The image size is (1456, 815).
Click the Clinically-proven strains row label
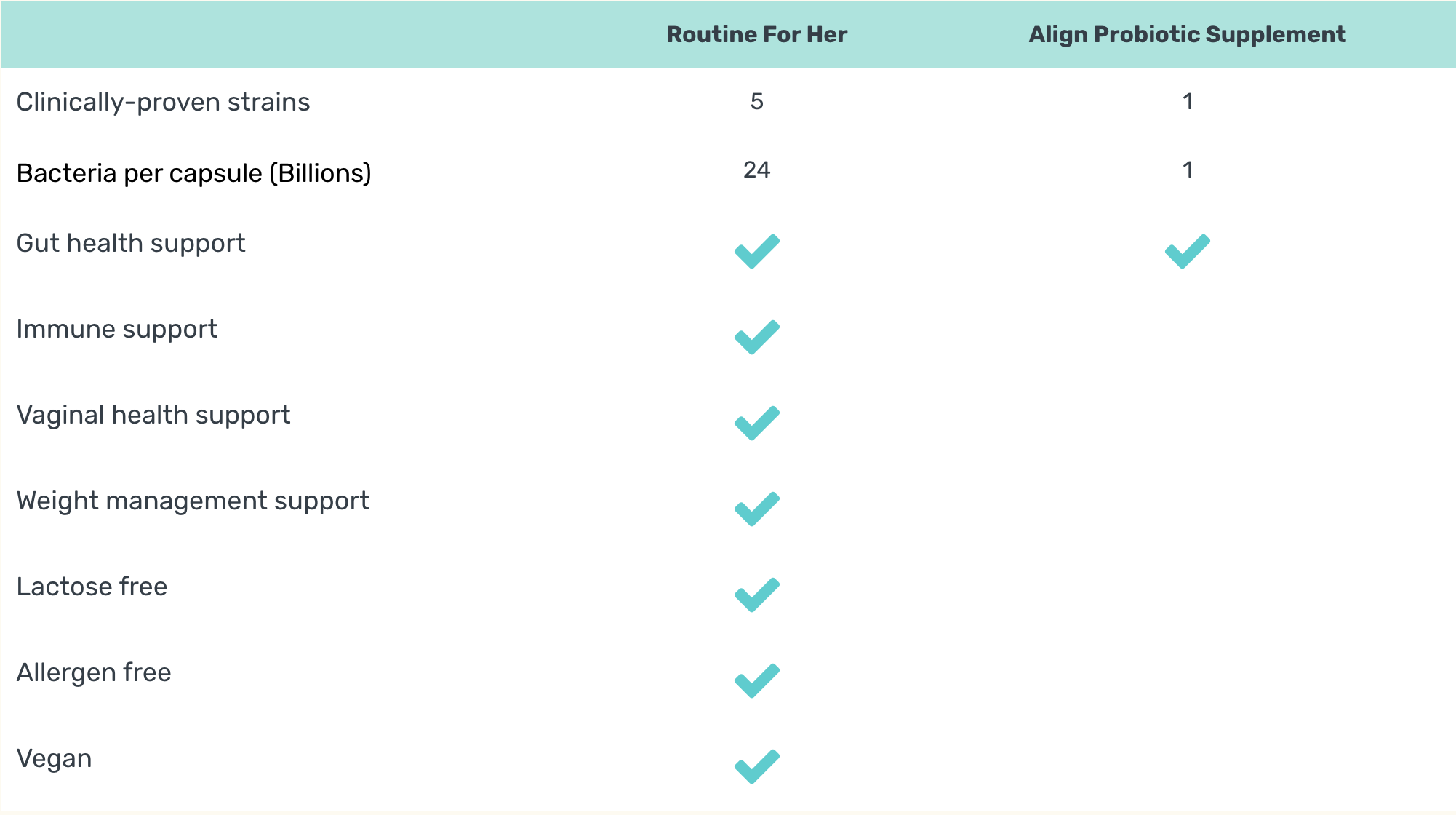pyautogui.click(x=163, y=102)
